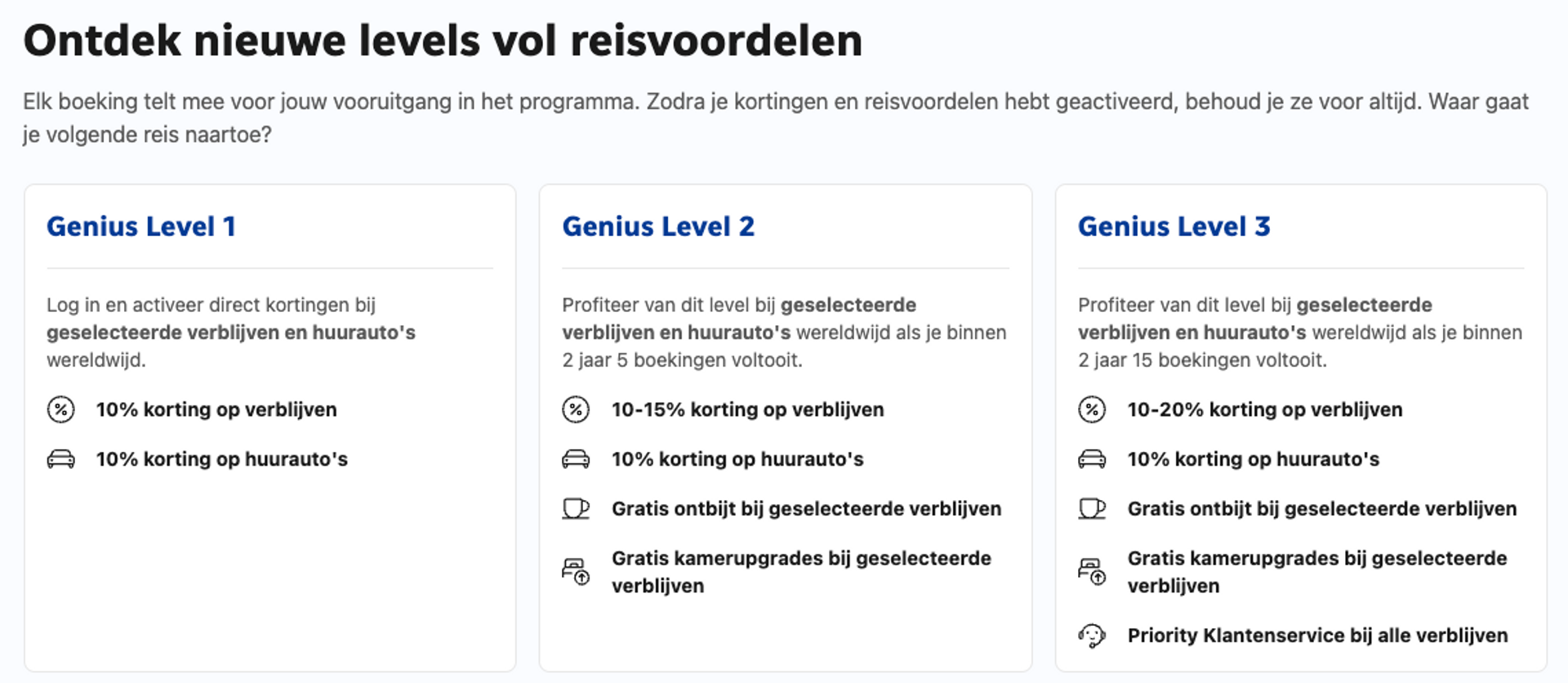Click the "10-15% korting op verblijven" benefit

(747, 409)
